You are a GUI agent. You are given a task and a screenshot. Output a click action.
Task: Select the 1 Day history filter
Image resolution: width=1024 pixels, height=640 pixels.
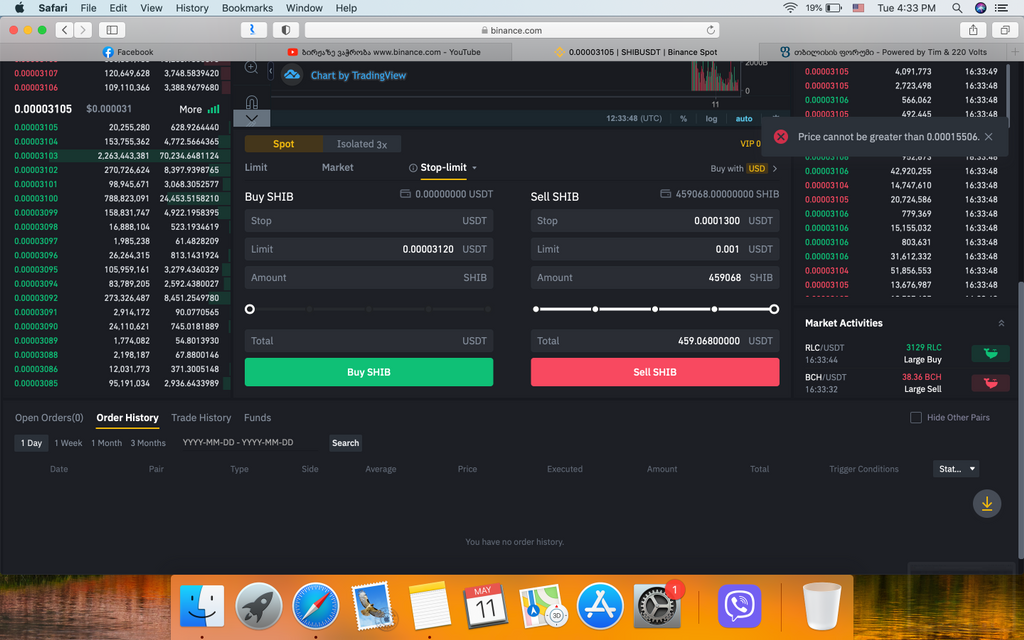(31, 443)
